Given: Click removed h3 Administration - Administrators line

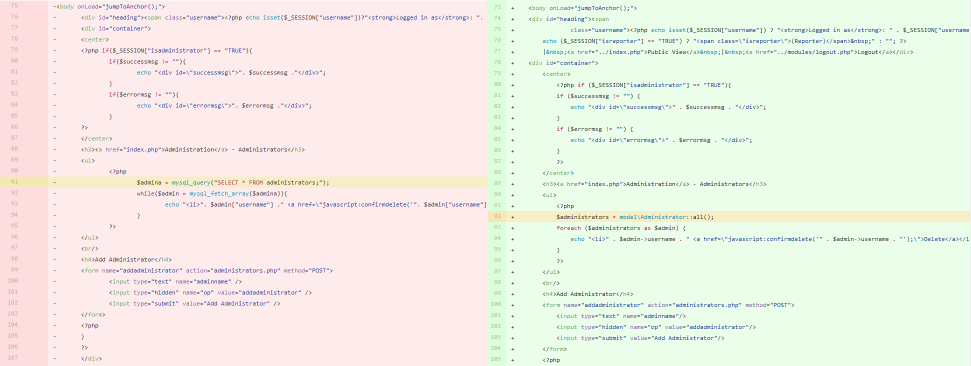Looking at the screenshot, I should (193, 149).
